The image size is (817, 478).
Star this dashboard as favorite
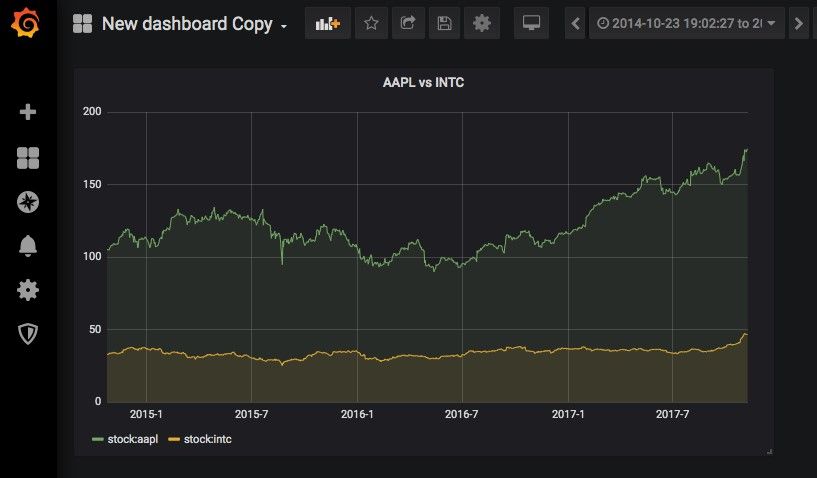[x=371, y=23]
